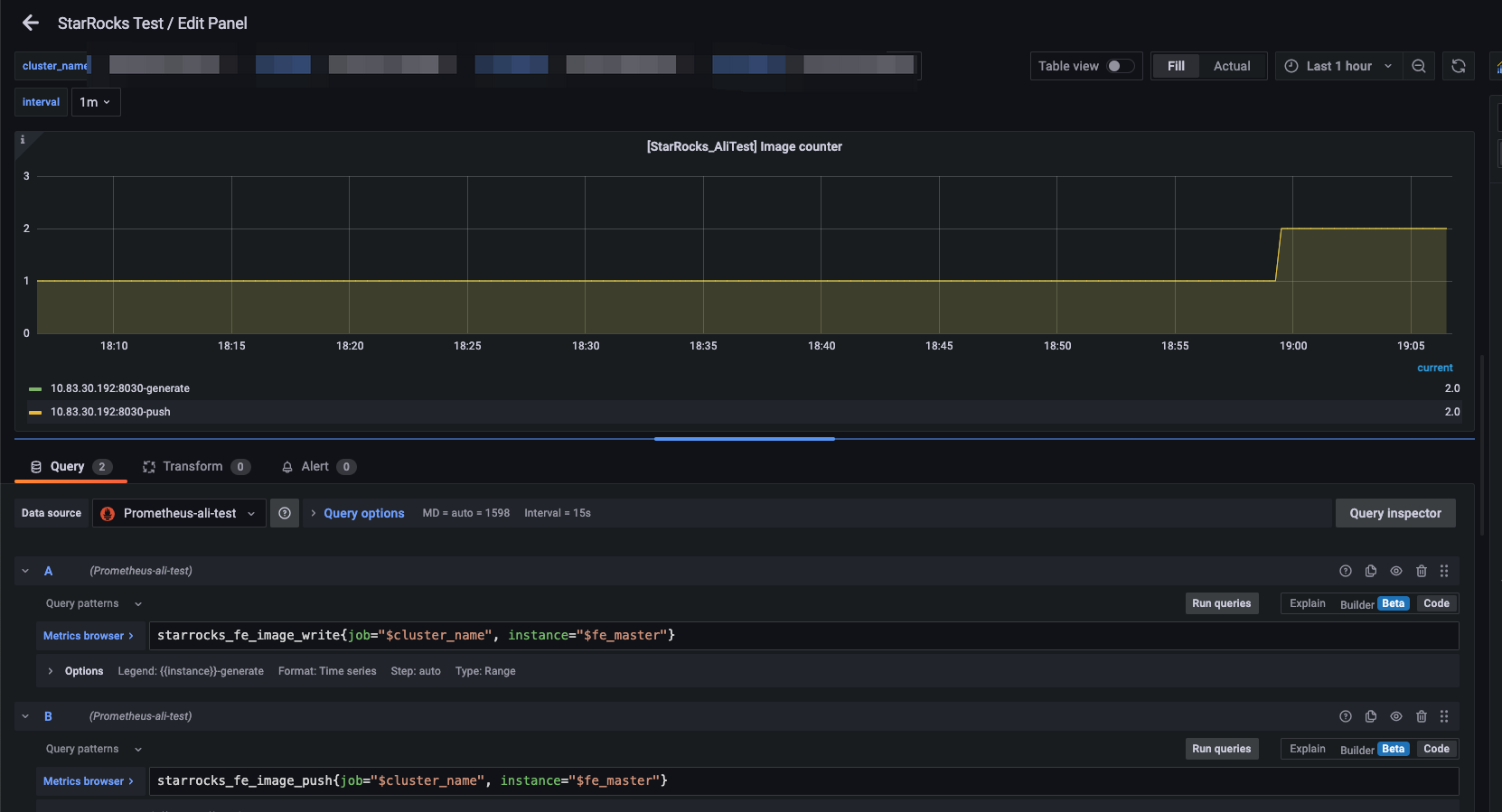Open the data source help icon
The image size is (1502, 812).
pos(285,513)
